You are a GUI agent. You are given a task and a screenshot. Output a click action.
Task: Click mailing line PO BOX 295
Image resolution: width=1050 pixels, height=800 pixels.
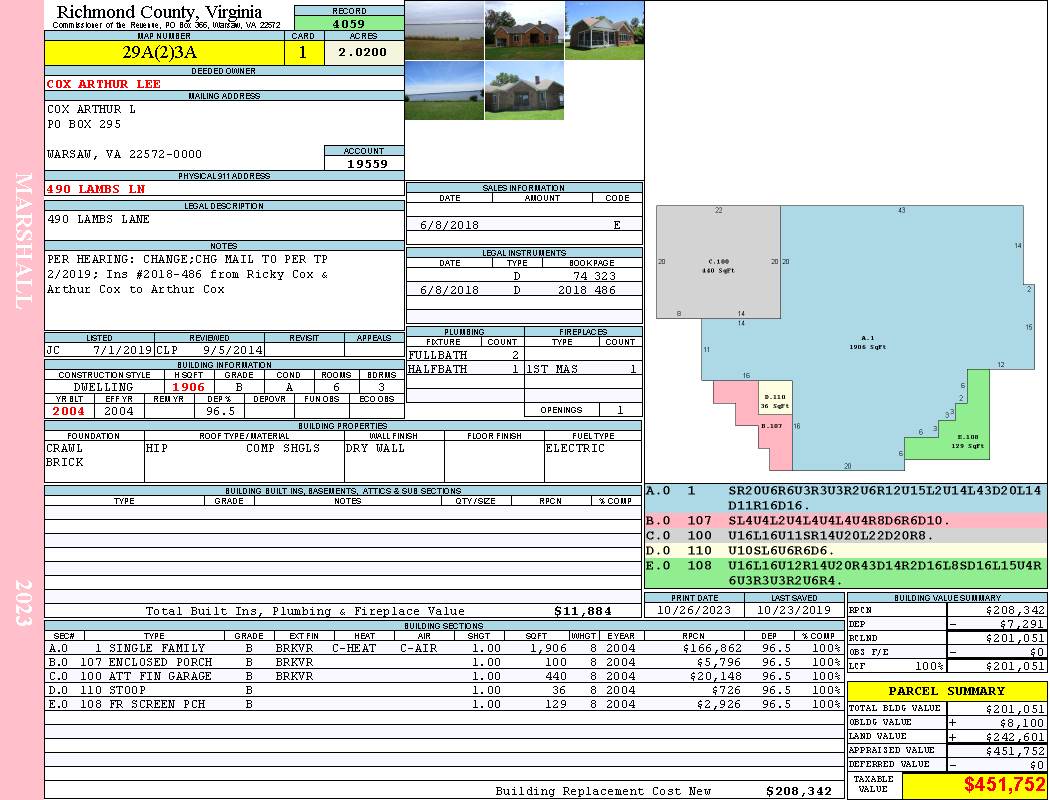[x=84, y=125]
